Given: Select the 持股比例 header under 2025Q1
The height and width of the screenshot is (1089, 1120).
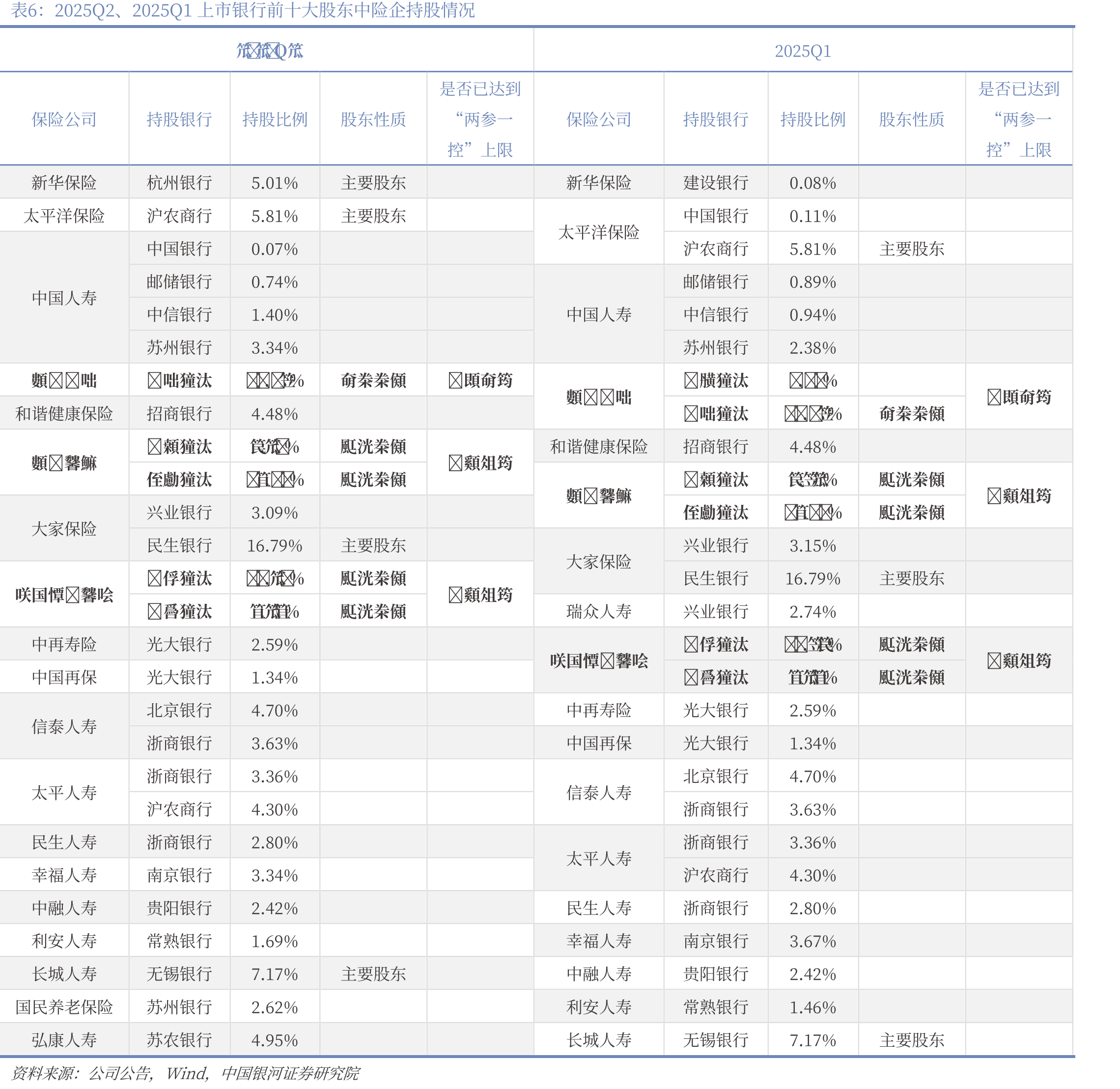Looking at the screenshot, I should [813, 119].
